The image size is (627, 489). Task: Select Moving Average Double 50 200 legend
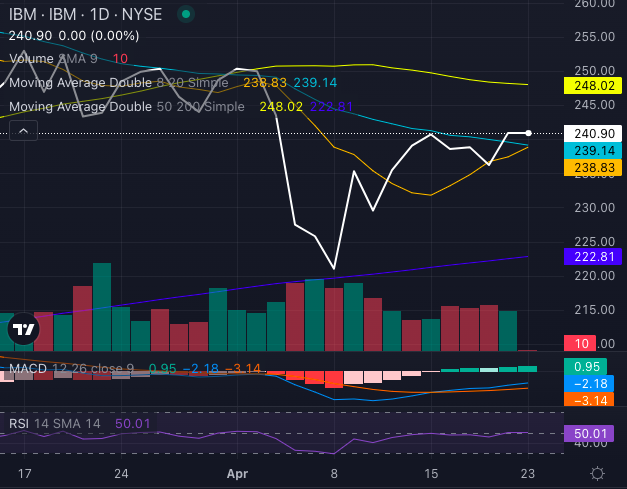[125, 106]
